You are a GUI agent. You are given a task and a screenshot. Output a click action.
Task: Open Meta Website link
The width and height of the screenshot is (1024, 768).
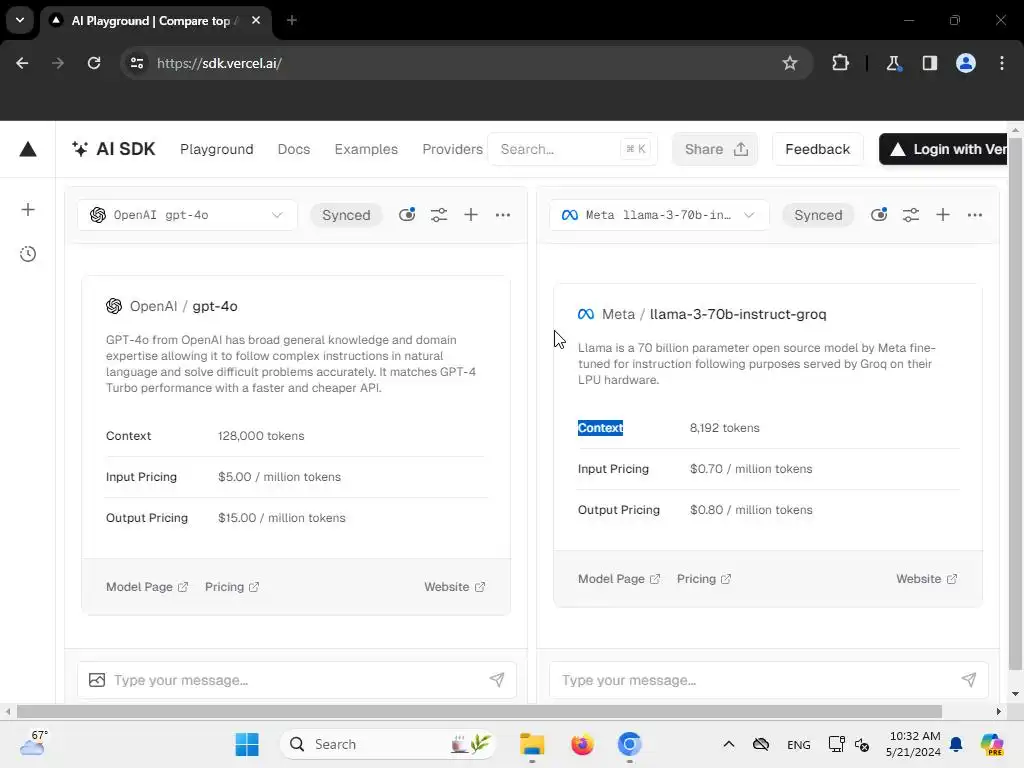click(927, 579)
